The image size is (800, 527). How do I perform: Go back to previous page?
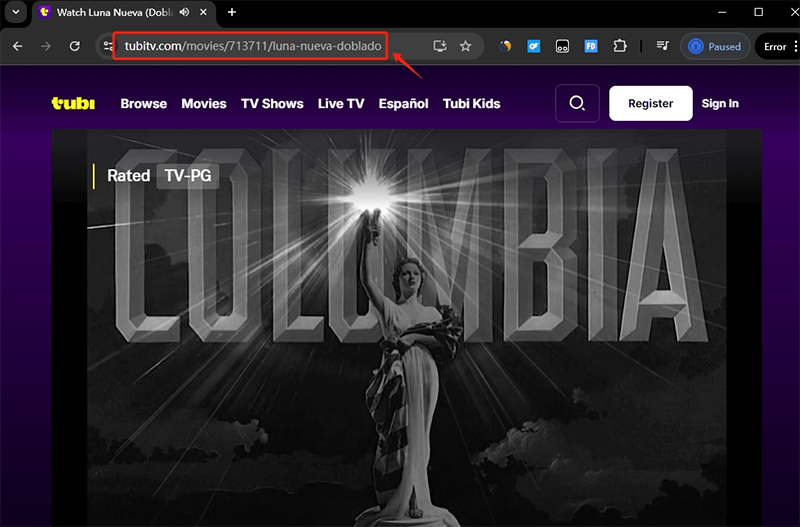(x=17, y=46)
